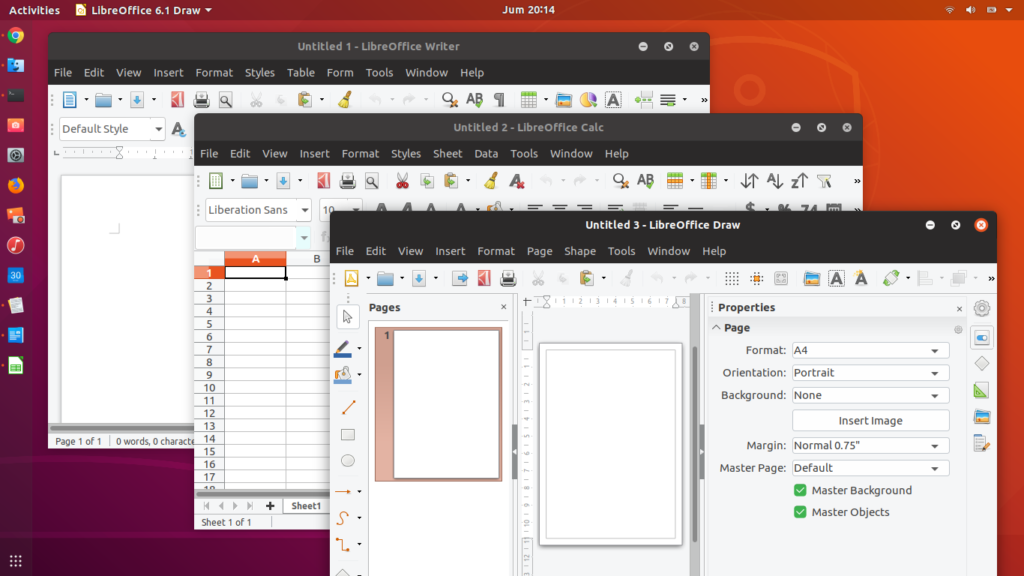Toggle the Properties deck button in Draw's sidebar
Screen dimensions: 1024x576
tap(982, 338)
